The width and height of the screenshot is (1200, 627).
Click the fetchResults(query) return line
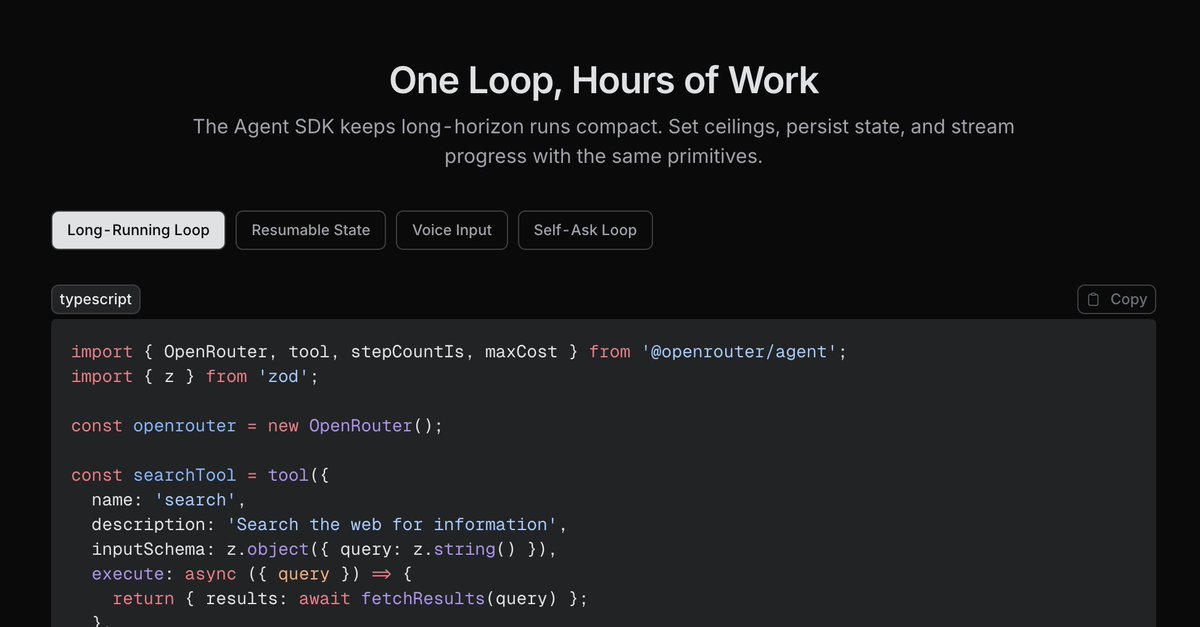click(350, 598)
